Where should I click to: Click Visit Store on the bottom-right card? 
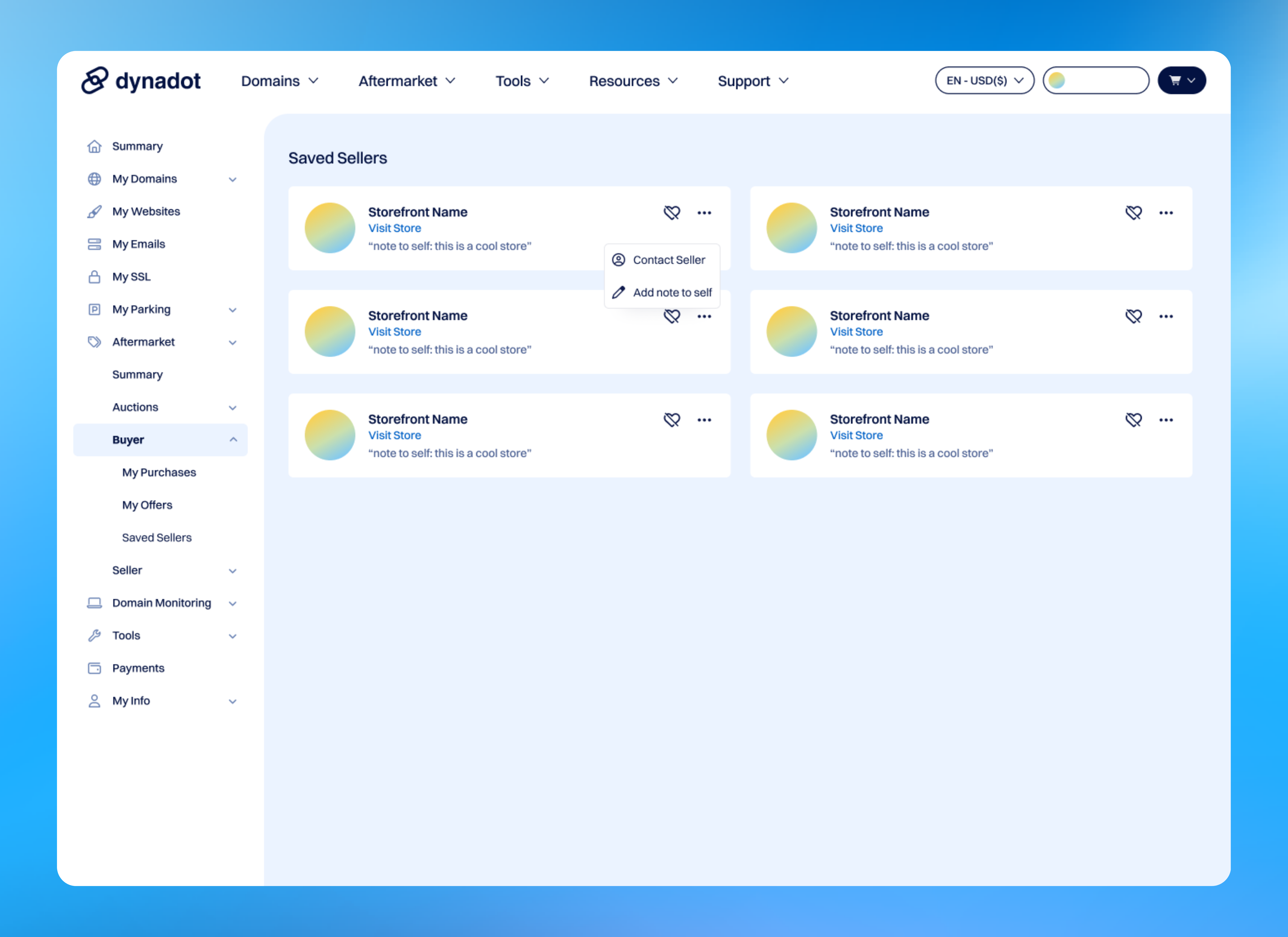click(856, 435)
